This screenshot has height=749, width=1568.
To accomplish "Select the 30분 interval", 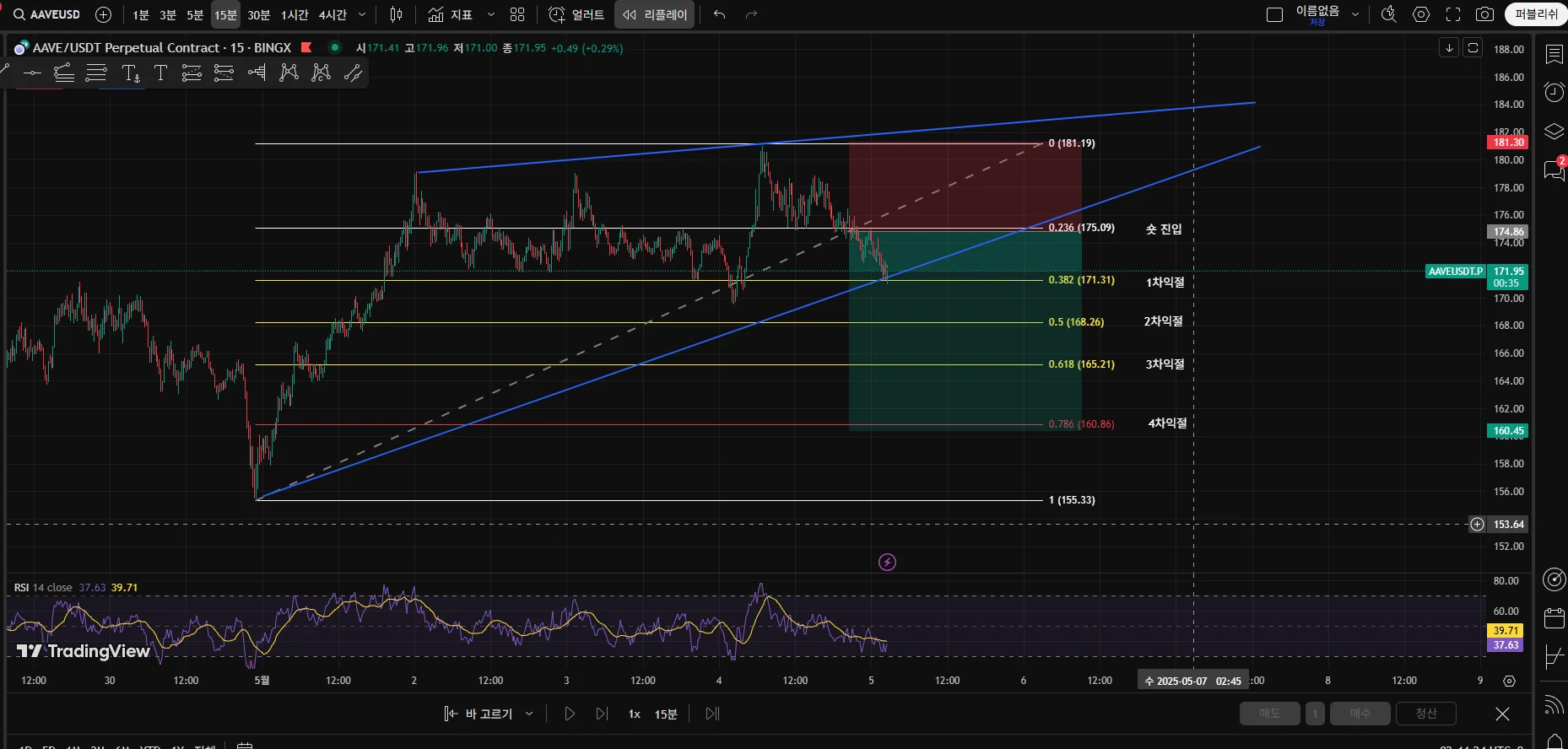I will tap(258, 14).
